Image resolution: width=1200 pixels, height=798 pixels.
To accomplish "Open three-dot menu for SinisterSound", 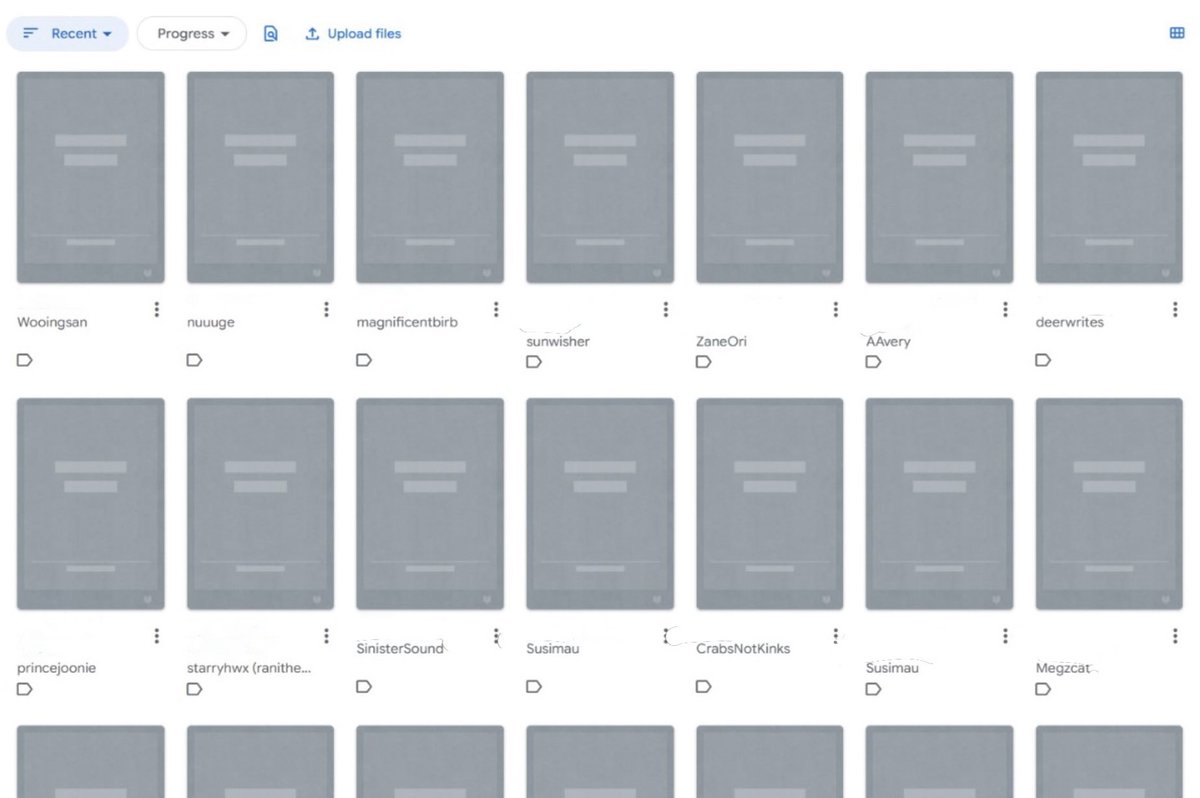I will [496, 636].
